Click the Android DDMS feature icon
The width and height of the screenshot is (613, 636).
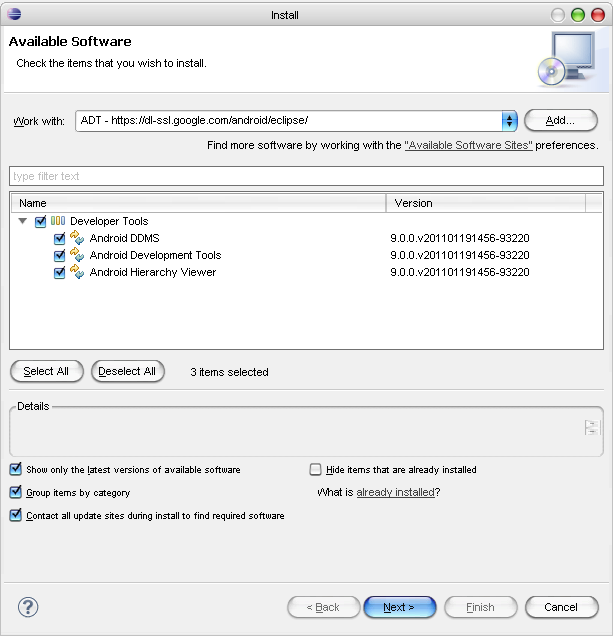coord(77,238)
